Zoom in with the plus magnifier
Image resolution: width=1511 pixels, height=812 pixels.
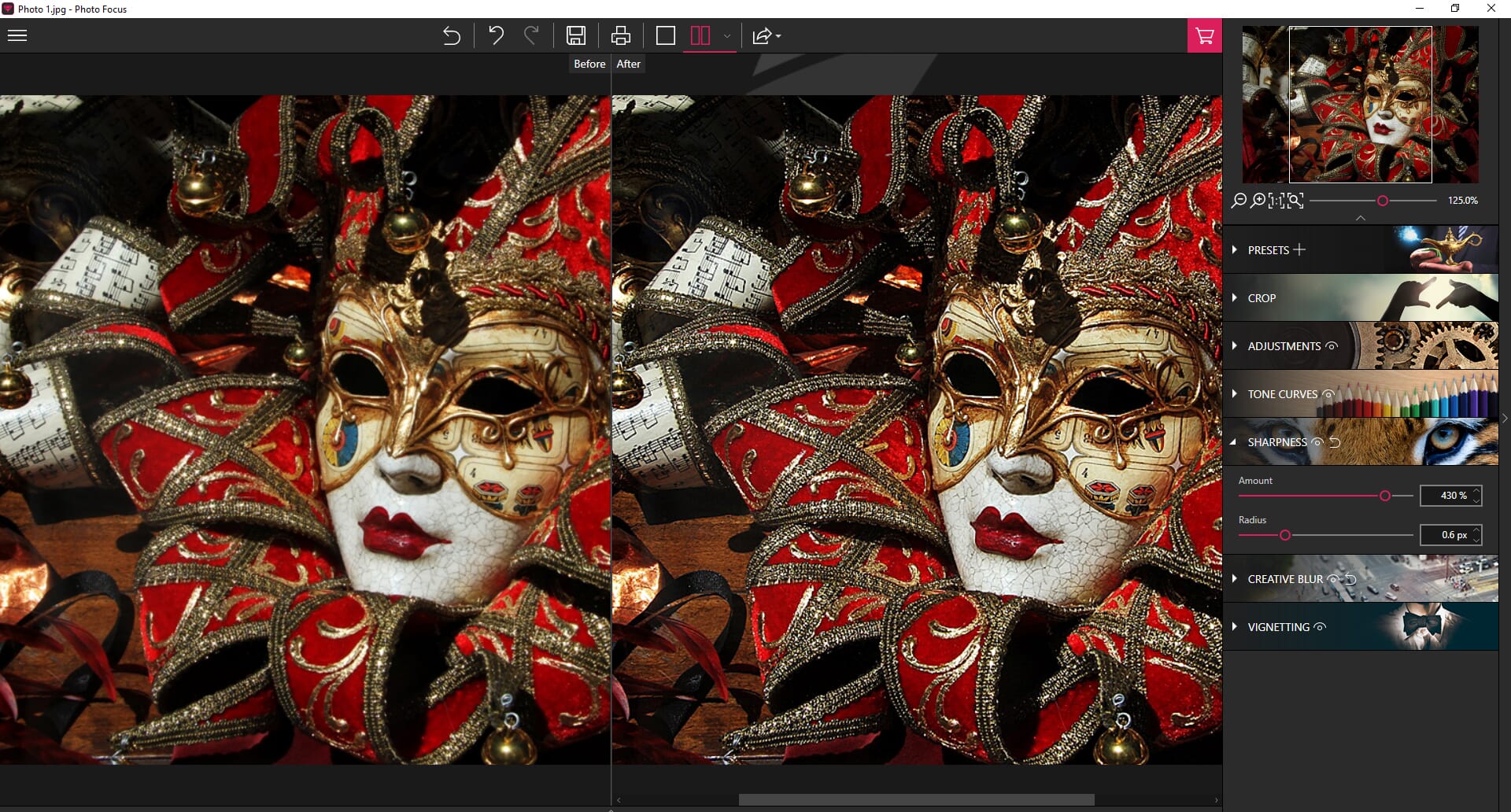tap(1258, 201)
